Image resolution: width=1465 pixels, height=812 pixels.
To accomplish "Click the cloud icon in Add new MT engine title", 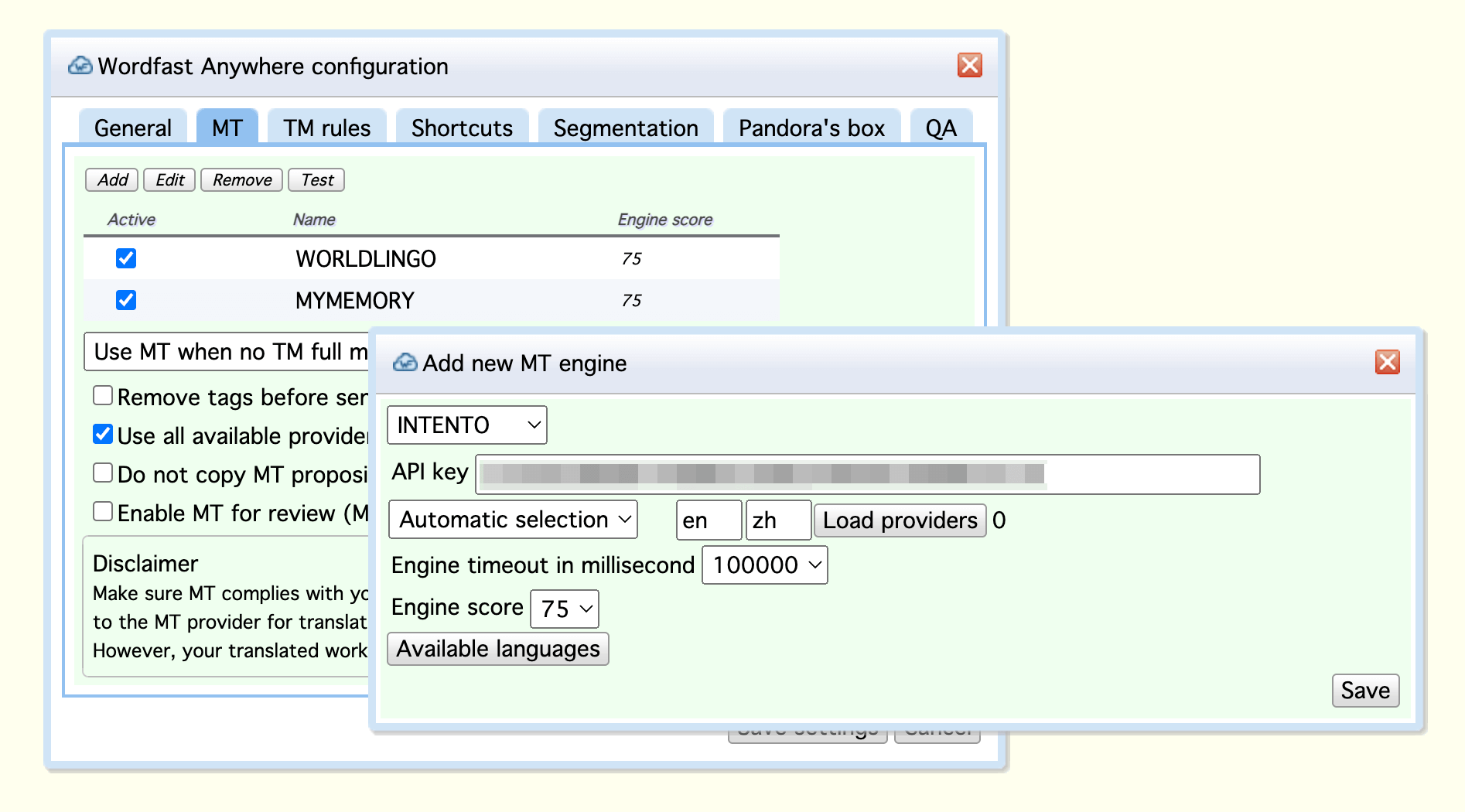I will click(x=405, y=362).
